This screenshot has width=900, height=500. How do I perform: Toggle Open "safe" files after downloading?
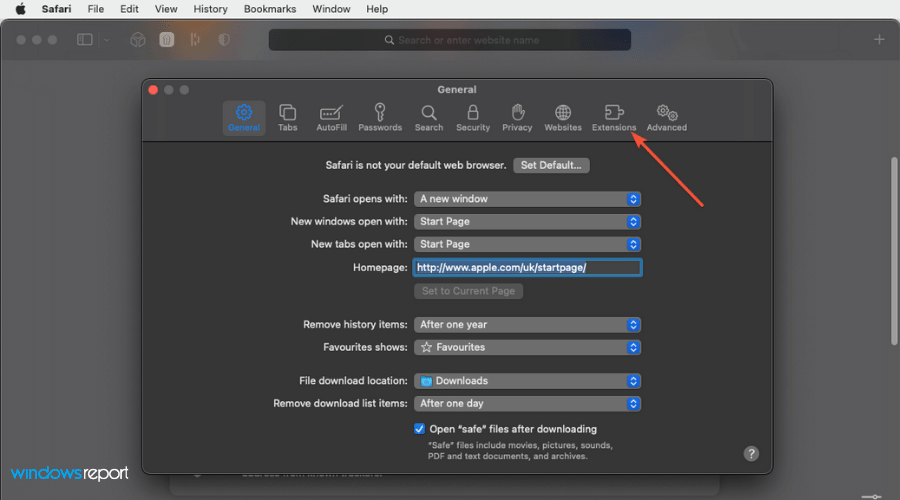(x=420, y=429)
